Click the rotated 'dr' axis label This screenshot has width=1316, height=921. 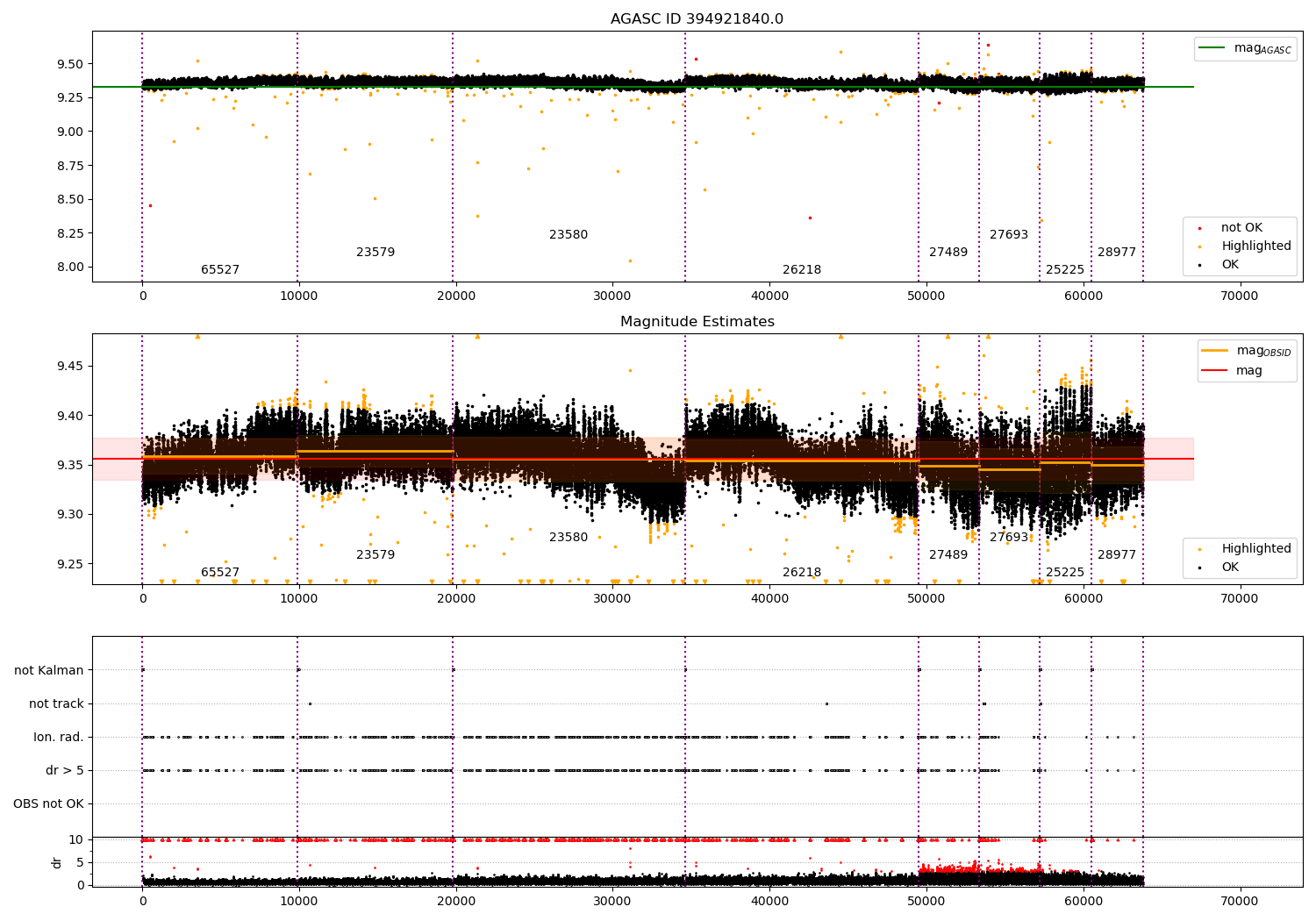coord(57,862)
